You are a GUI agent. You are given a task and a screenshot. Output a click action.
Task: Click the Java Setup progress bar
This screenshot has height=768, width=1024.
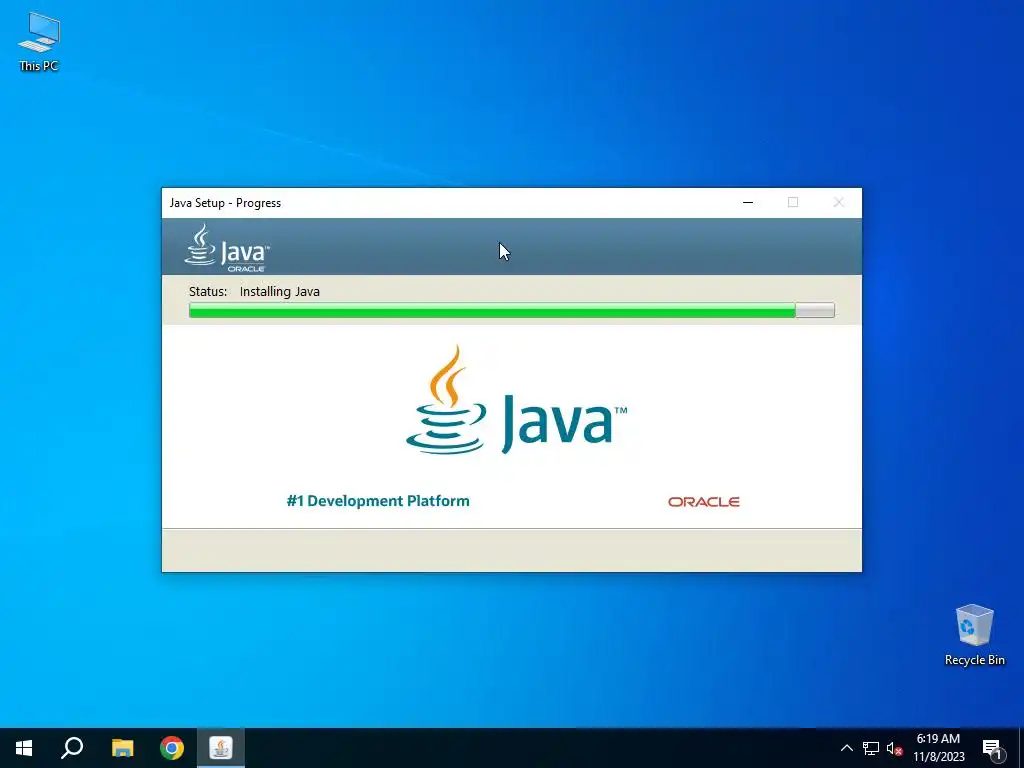pos(511,310)
